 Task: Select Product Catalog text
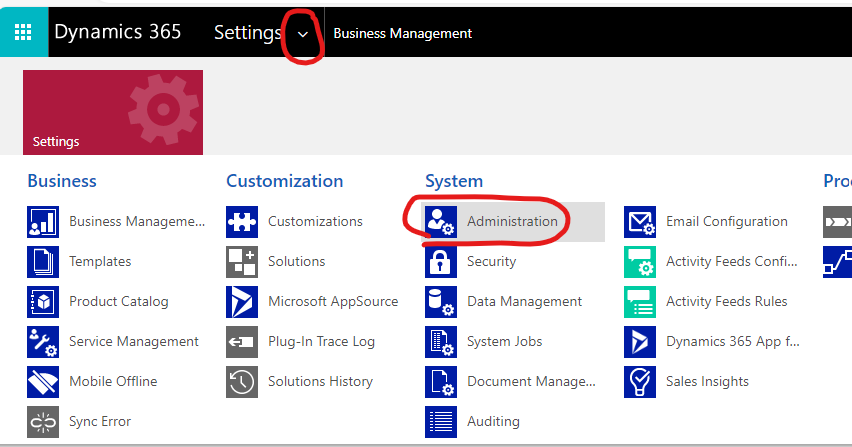click(x=118, y=301)
